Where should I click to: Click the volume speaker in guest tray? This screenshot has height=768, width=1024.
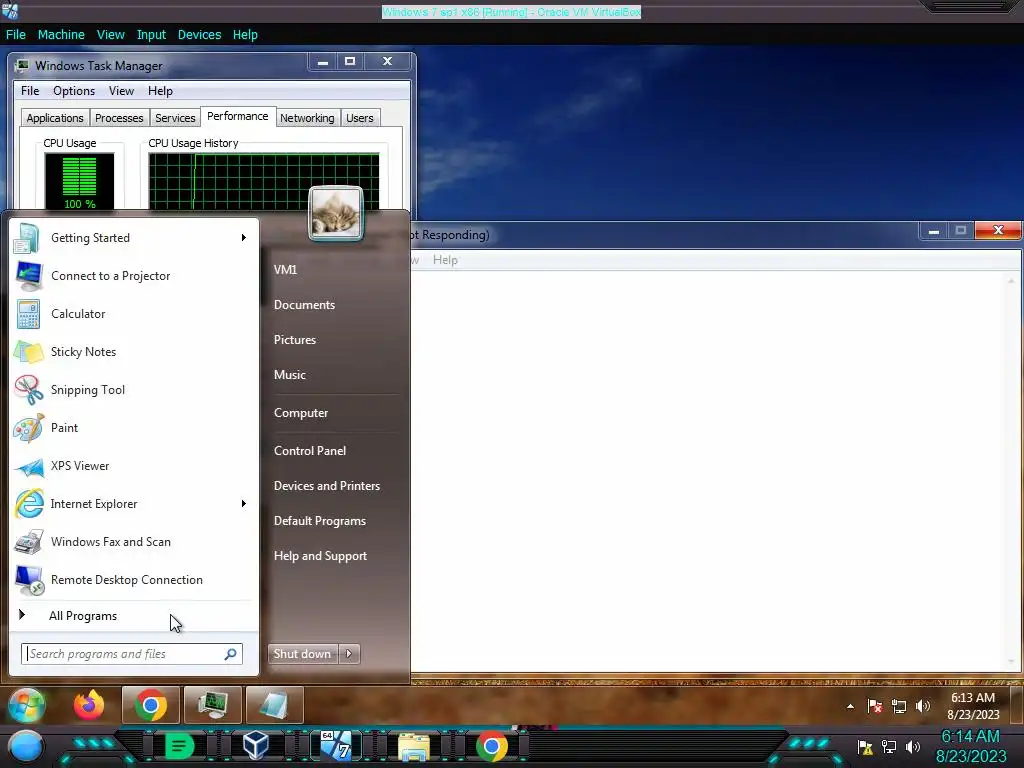pyautogui.click(x=923, y=706)
